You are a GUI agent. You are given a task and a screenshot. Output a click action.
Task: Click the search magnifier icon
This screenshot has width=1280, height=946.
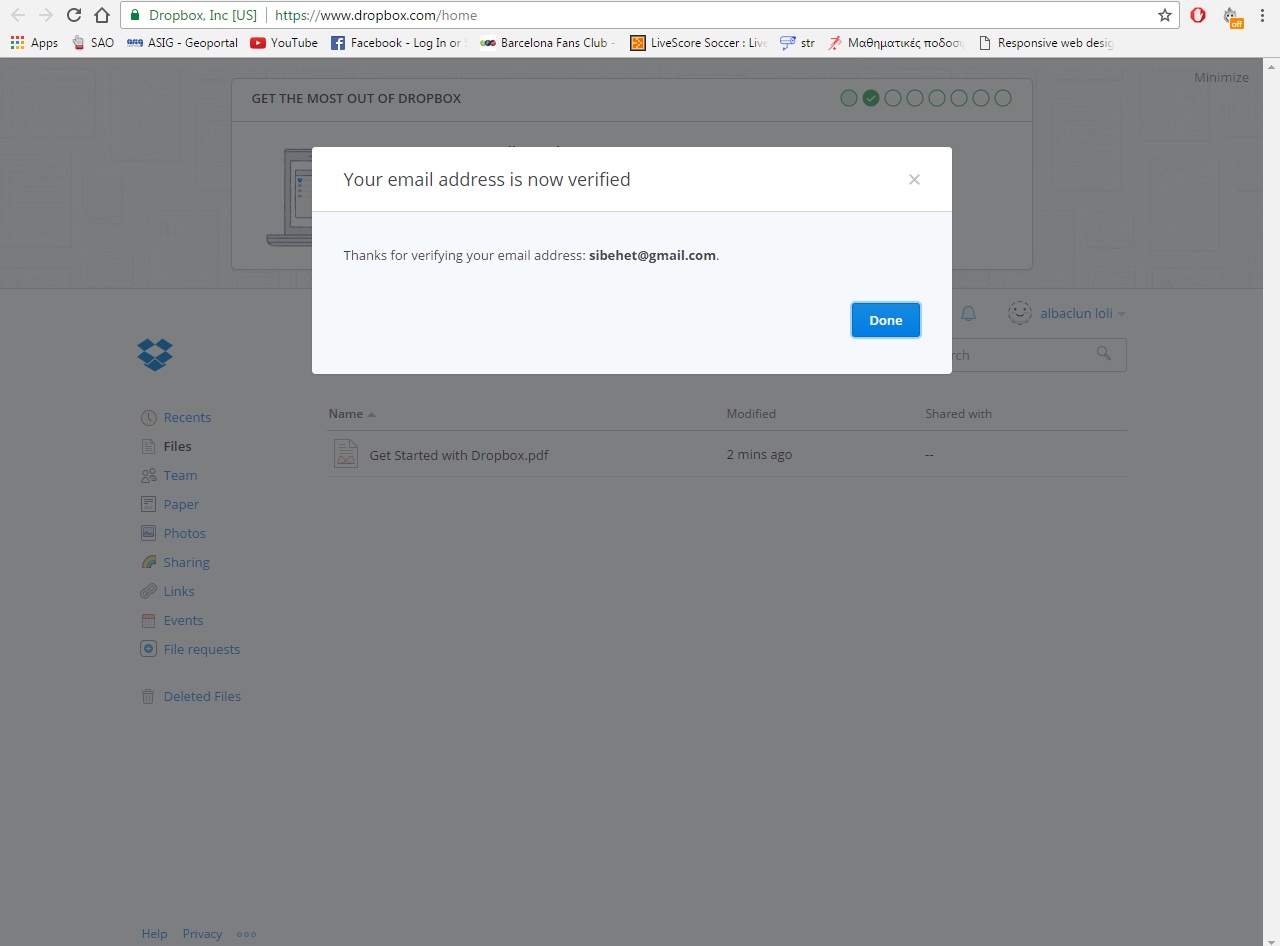(1104, 353)
